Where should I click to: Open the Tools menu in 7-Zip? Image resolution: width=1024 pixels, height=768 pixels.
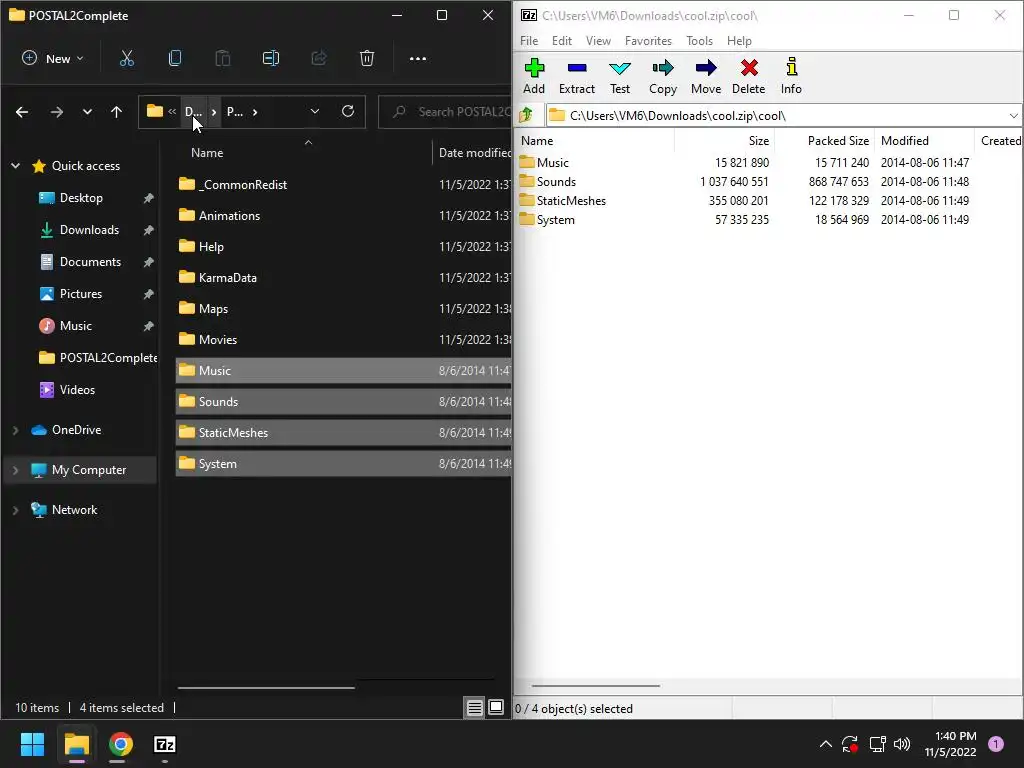click(x=699, y=40)
